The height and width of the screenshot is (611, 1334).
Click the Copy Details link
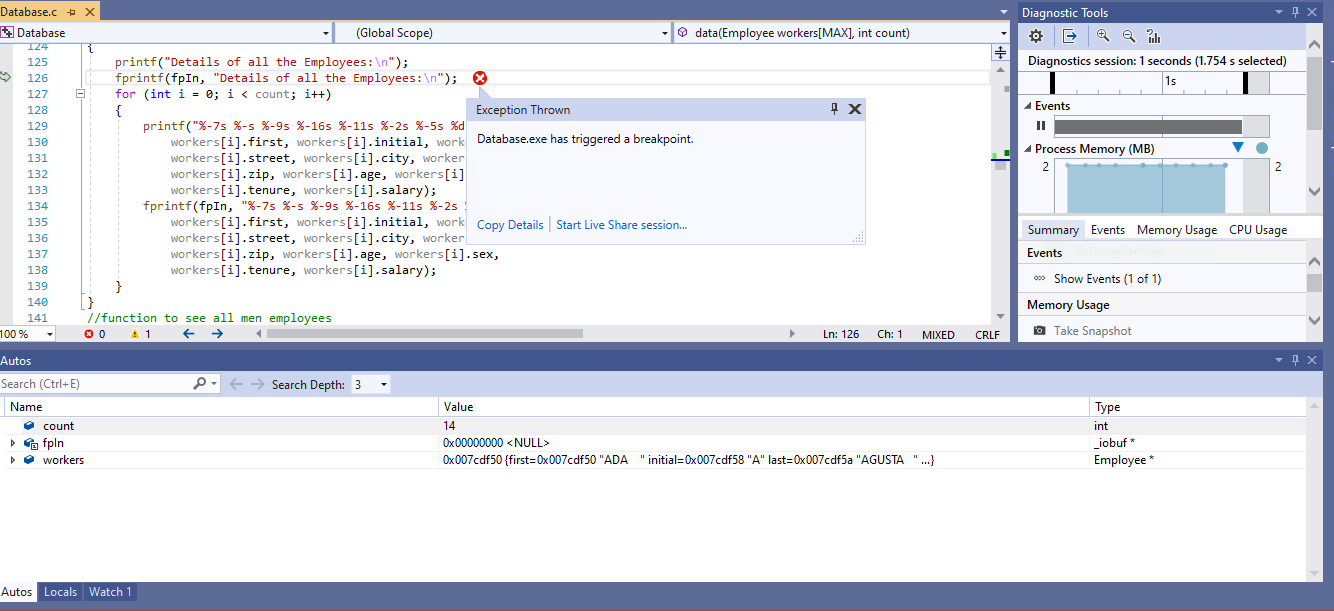pyautogui.click(x=510, y=225)
